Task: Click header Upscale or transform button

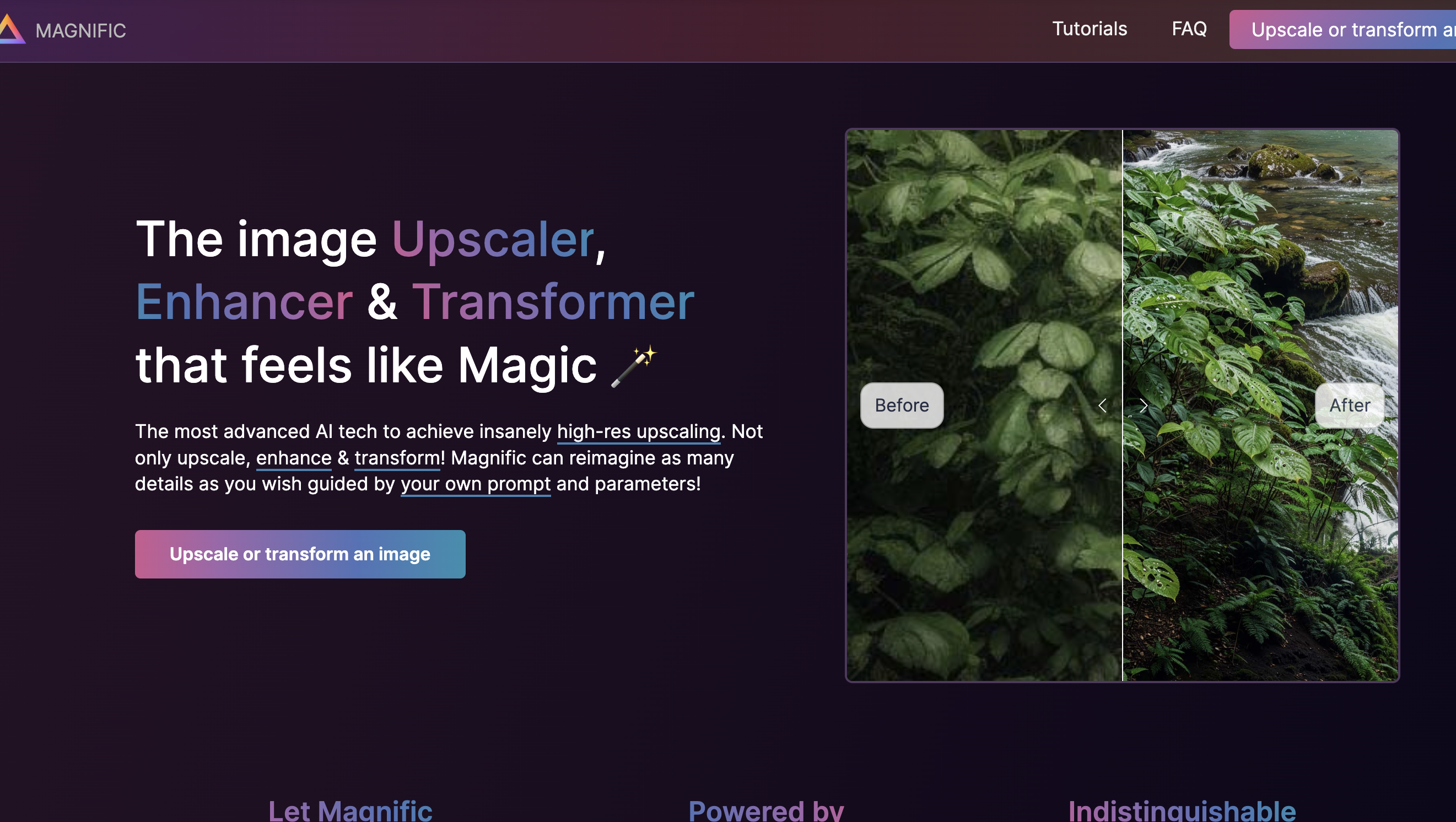Action: [x=1342, y=29]
